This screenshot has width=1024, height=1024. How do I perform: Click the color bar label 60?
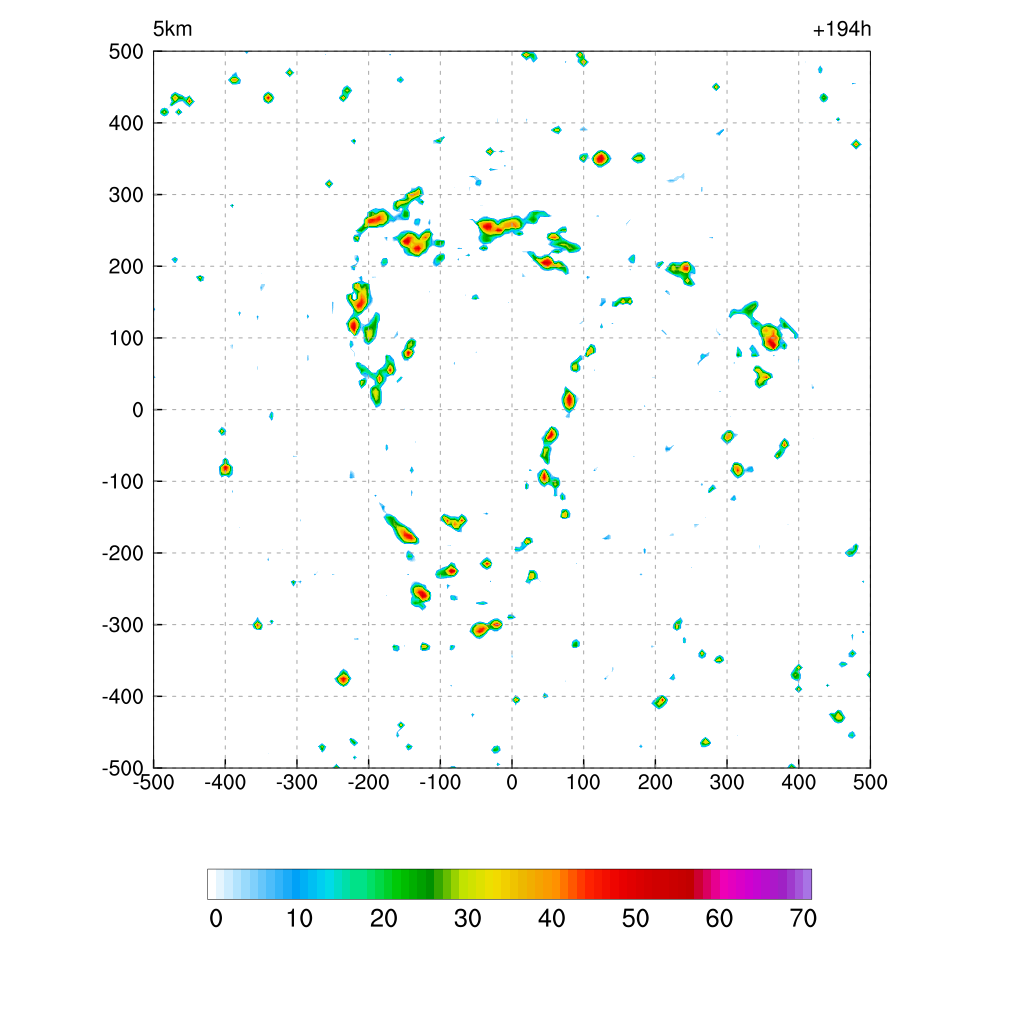pyautogui.click(x=719, y=919)
